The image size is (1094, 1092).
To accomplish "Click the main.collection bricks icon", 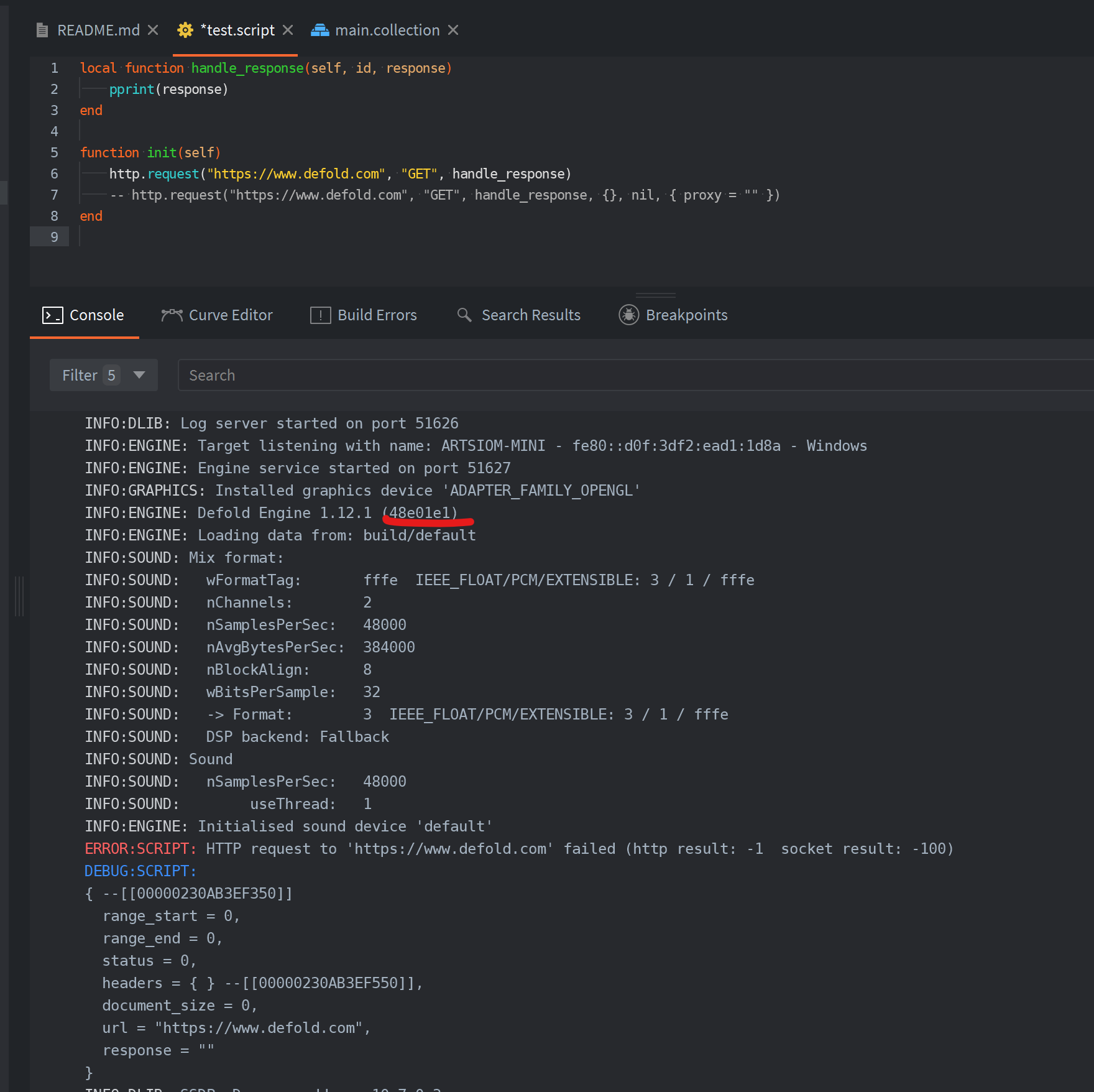I will [320, 30].
